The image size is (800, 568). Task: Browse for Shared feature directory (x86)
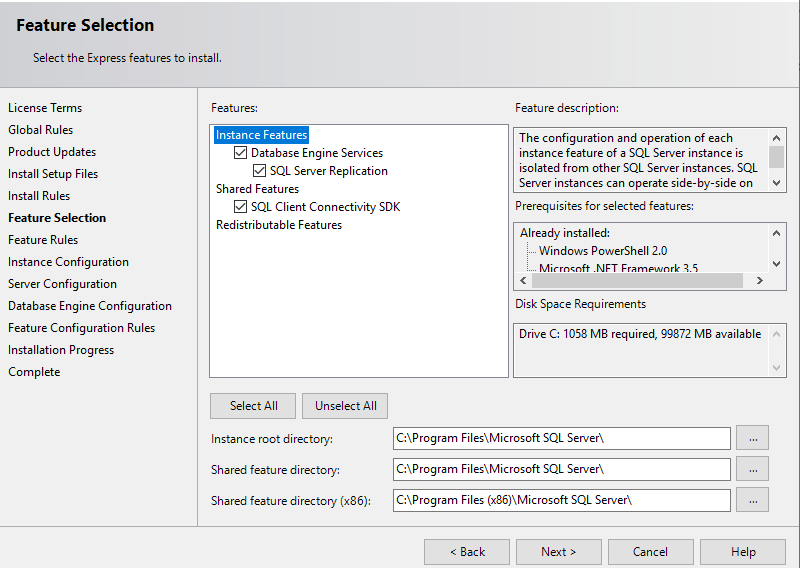tap(753, 500)
